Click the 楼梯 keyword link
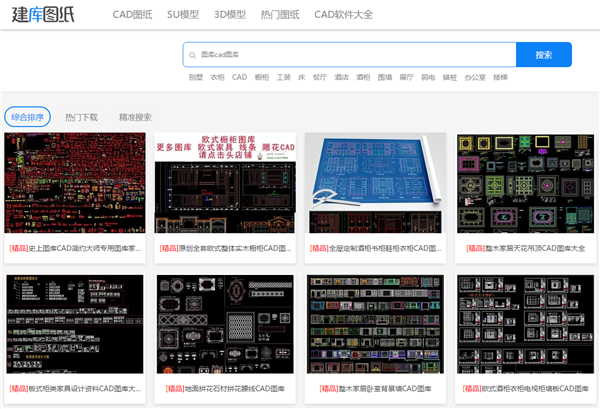This screenshot has height=409, width=600. [x=501, y=77]
